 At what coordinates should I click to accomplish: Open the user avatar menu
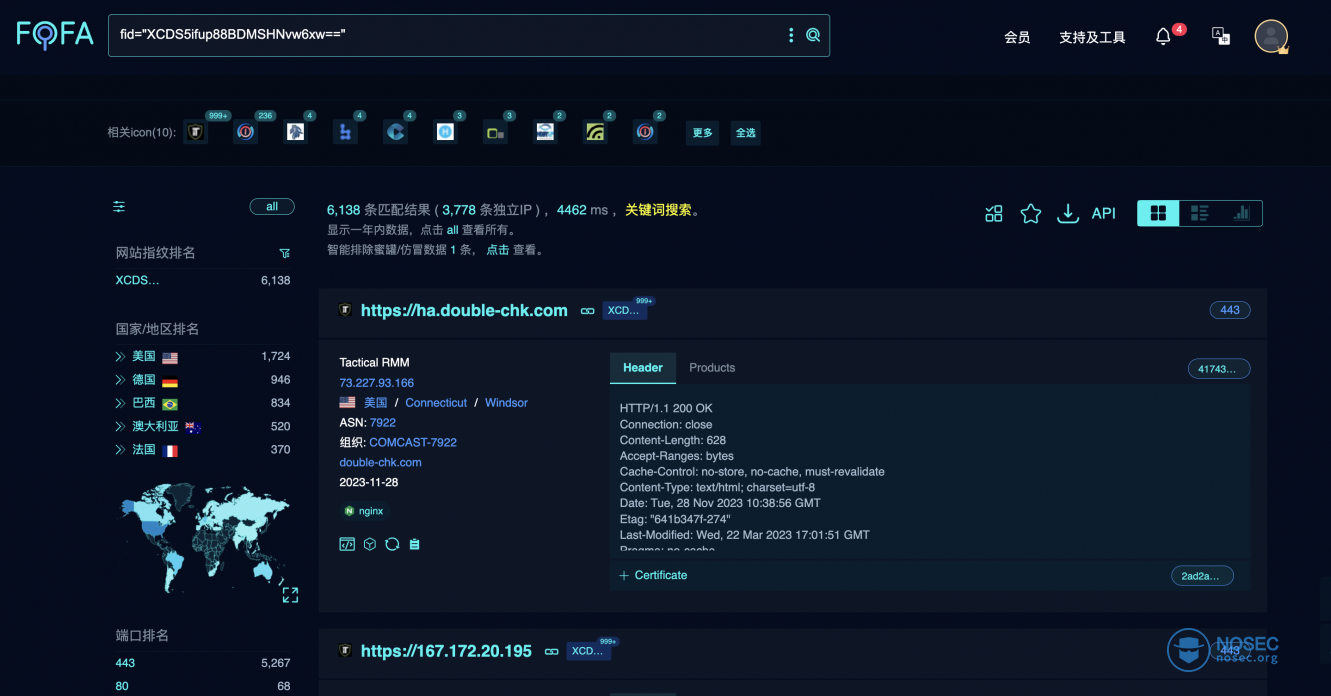coord(1271,36)
